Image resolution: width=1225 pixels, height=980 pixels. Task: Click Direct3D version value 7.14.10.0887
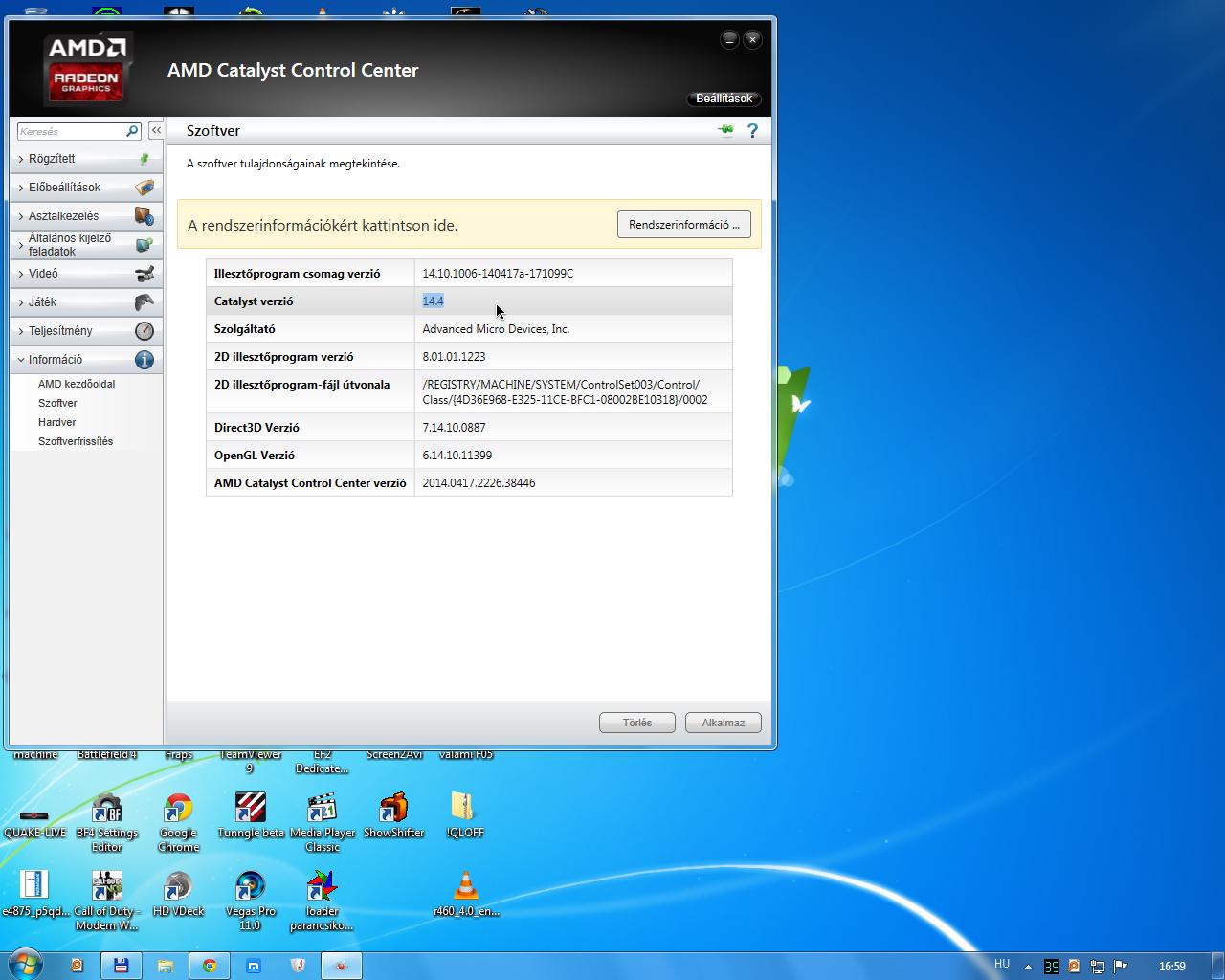[454, 428]
